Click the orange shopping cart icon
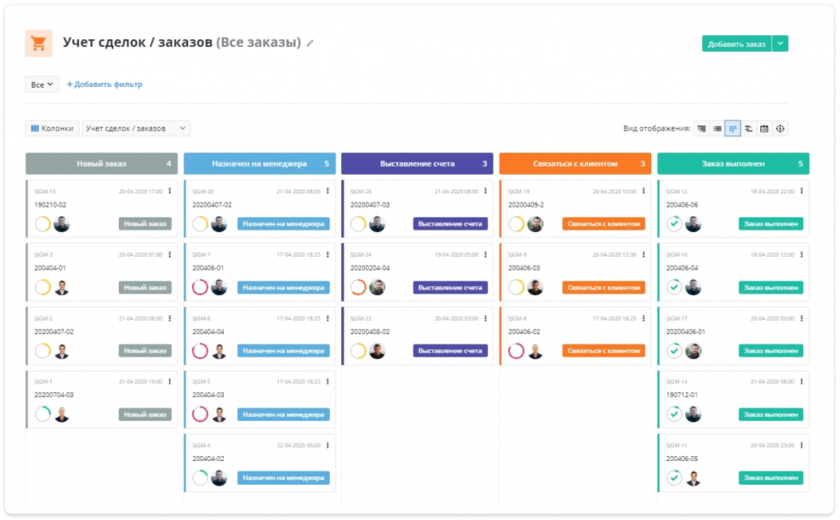840x520 pixels. coord(38,43)
